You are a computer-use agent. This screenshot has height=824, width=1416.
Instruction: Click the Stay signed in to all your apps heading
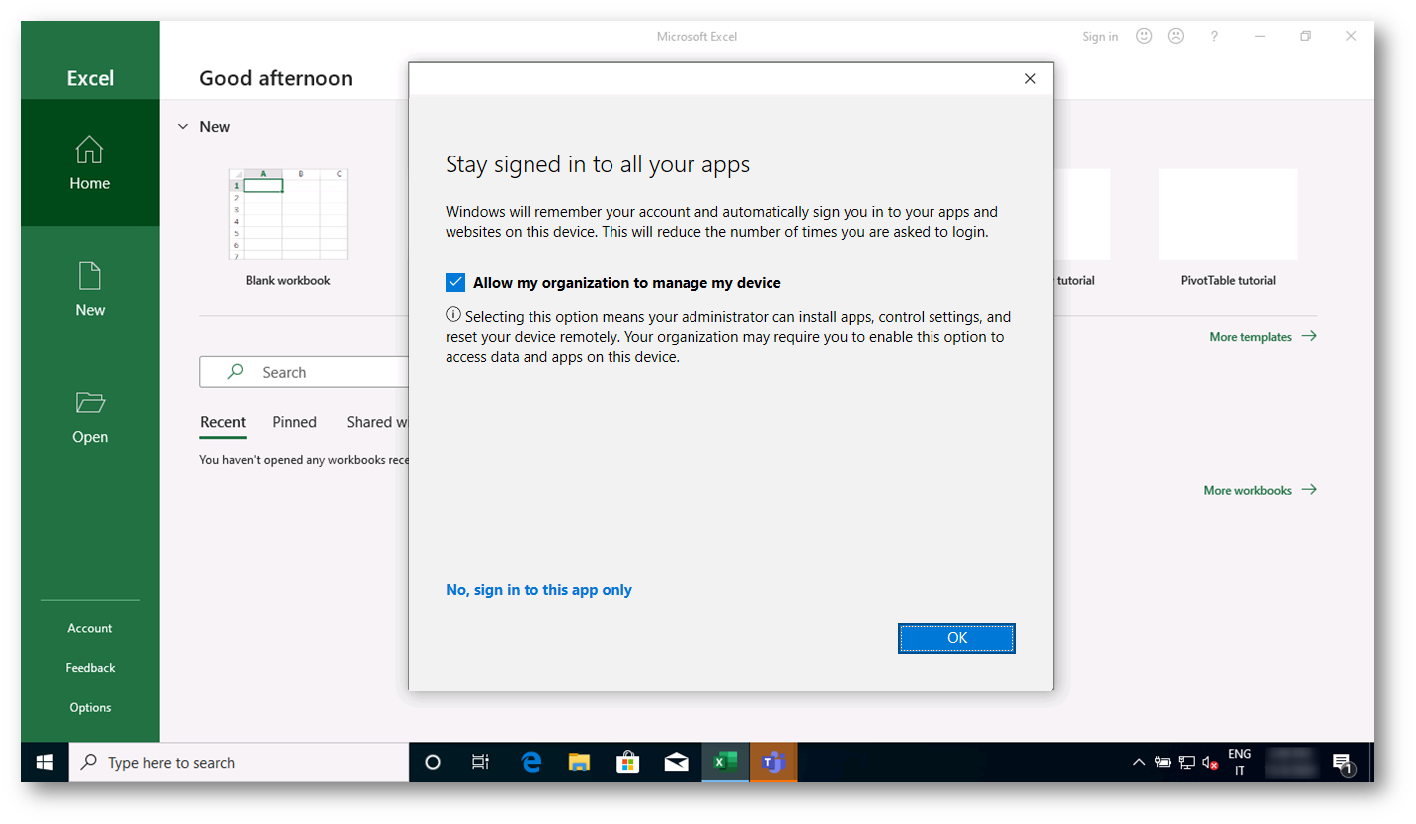tap(598, 164)
